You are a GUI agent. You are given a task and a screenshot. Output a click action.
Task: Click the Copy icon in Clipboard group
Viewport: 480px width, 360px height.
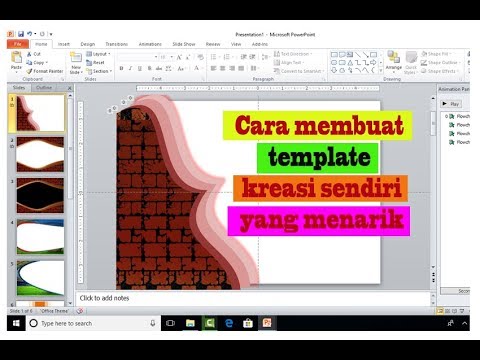point(29,62)
